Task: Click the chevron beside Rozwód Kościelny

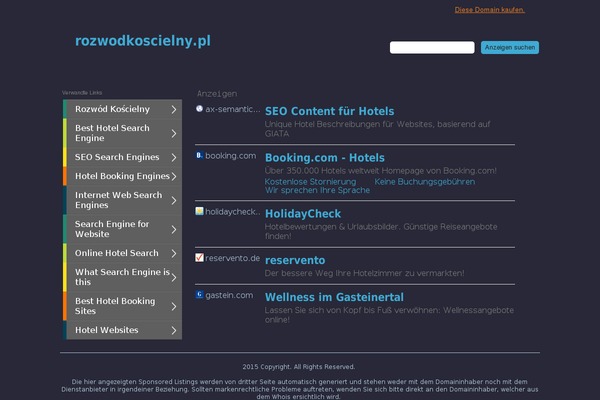Action: pyautogui.click(x=174, y=109)
